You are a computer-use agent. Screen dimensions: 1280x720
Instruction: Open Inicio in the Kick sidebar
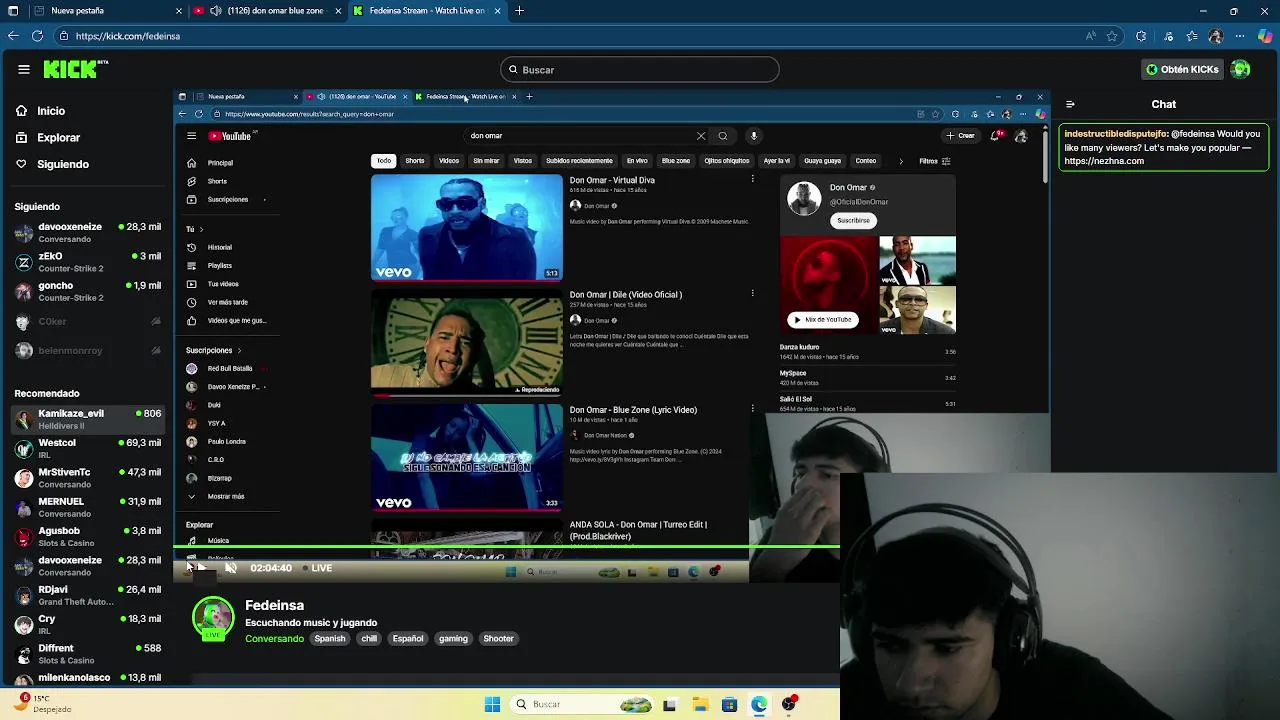point(86,111)
